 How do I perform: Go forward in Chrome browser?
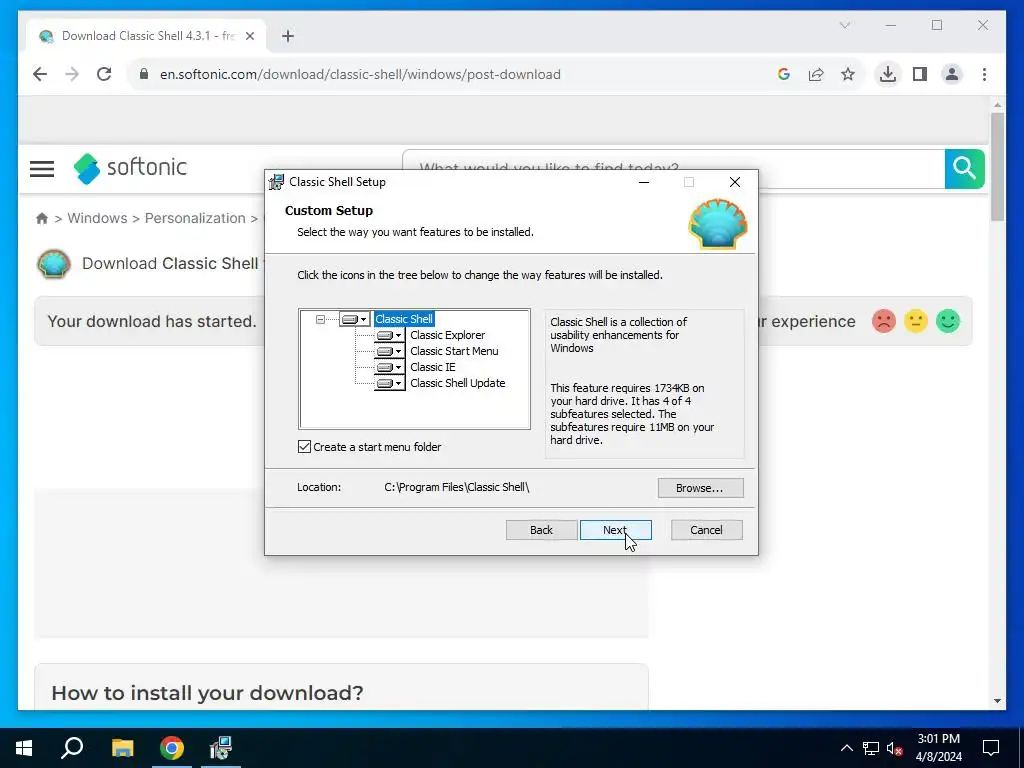[72, 74]
